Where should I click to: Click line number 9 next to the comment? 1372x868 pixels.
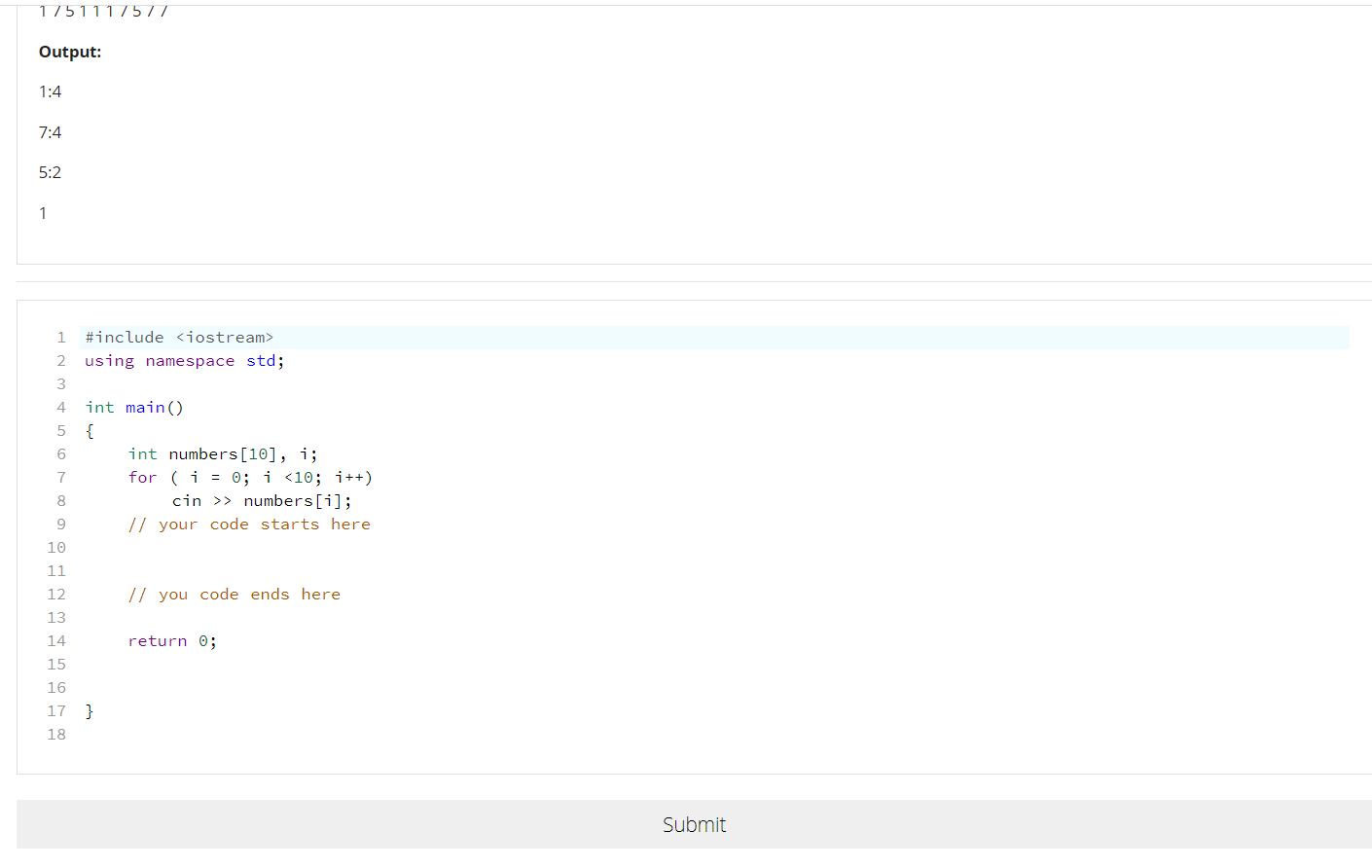(x=60, y=524)
